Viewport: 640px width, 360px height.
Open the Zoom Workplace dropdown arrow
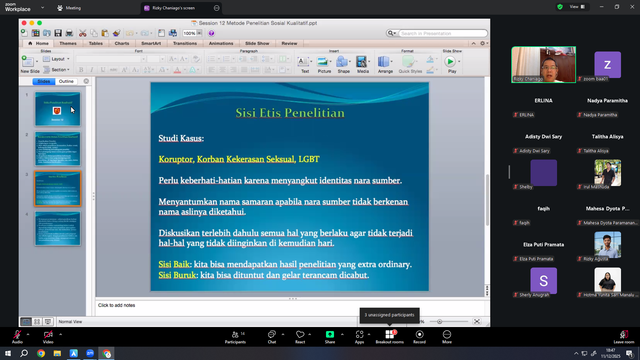(x=42, y=7)
